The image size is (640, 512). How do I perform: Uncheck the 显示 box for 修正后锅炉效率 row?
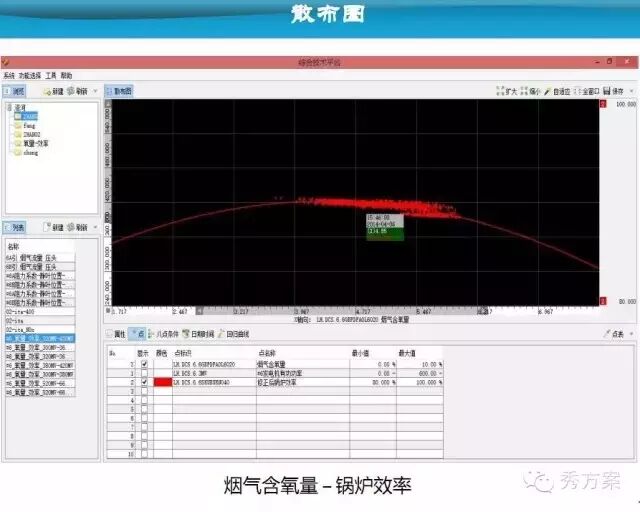point(144,382)
